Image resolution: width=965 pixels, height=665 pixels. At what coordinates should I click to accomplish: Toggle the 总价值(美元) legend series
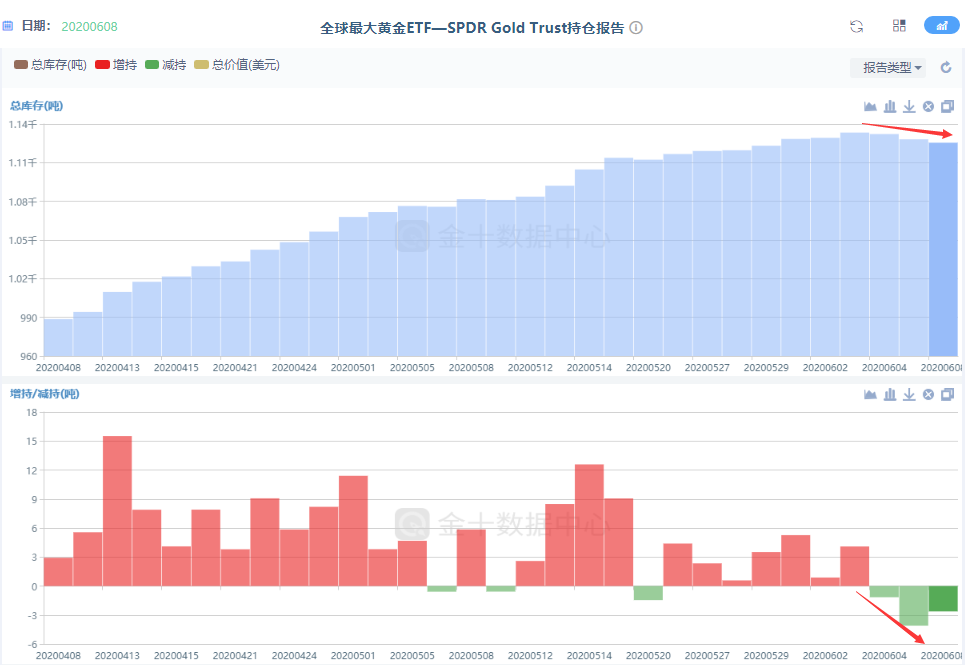click(237, 65)
